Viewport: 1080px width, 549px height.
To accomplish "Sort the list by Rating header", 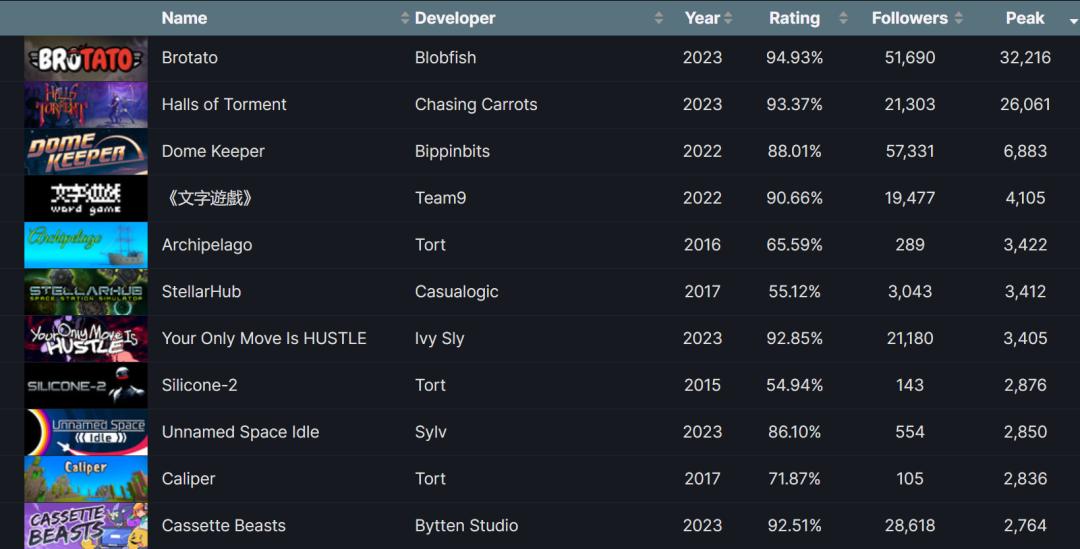I will 794,19.
